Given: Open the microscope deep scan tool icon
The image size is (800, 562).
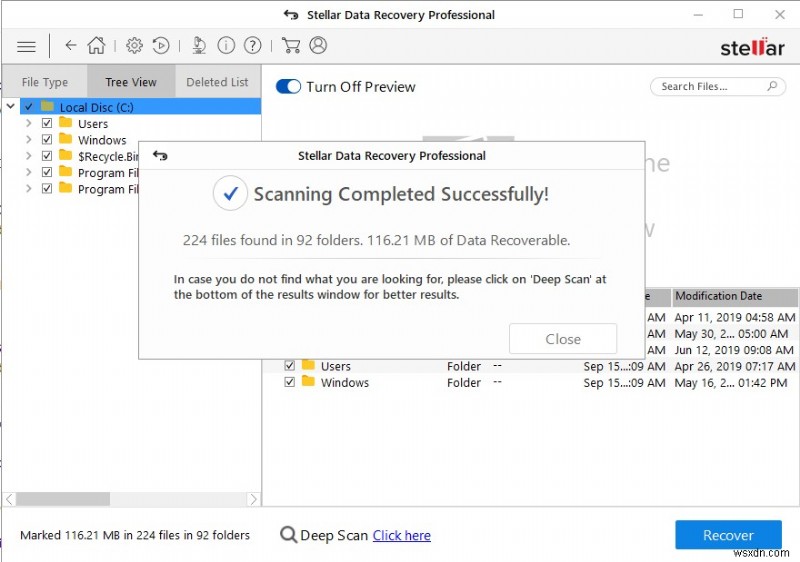Looking at the screenshot, I should [199, 45].
